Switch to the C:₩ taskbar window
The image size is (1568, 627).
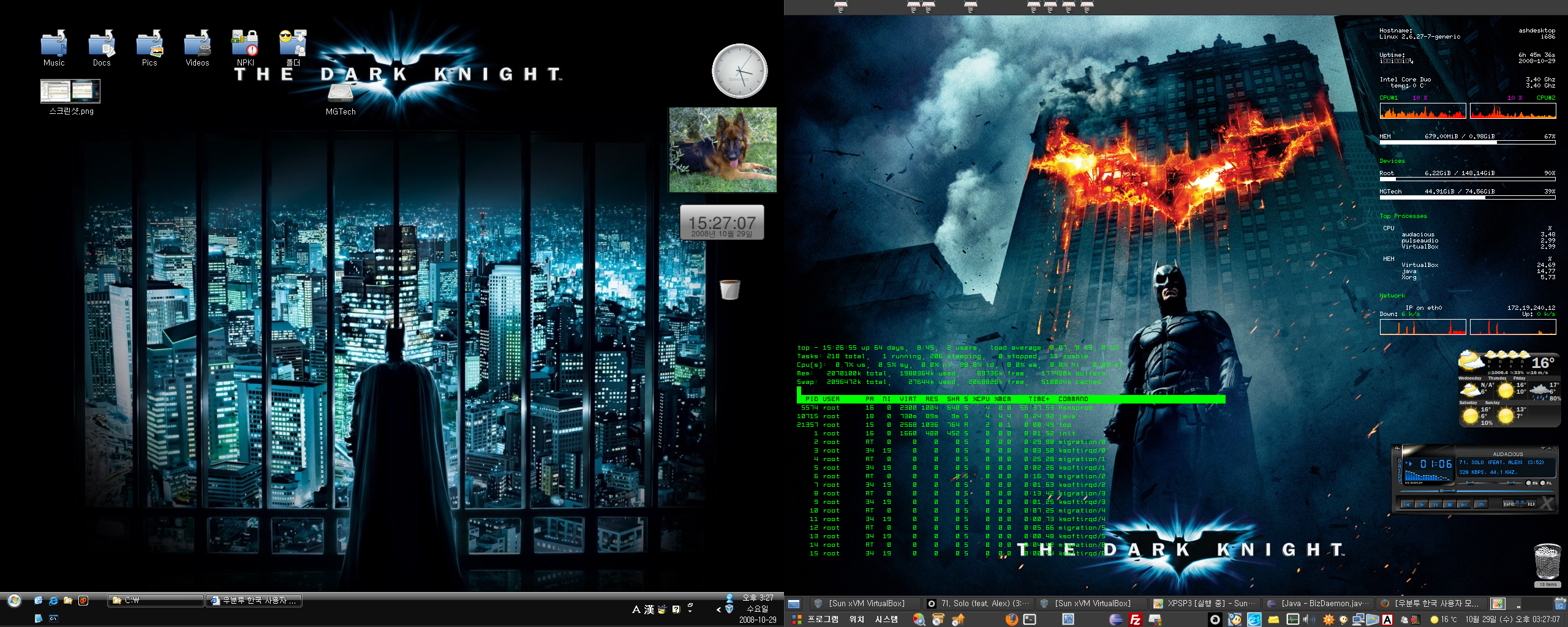[x=156, y=601]
